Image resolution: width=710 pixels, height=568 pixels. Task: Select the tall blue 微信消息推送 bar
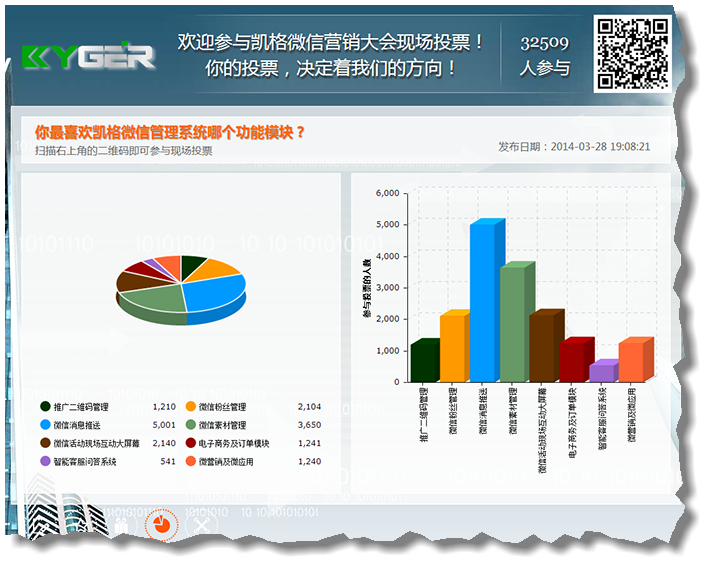(483, 303)
